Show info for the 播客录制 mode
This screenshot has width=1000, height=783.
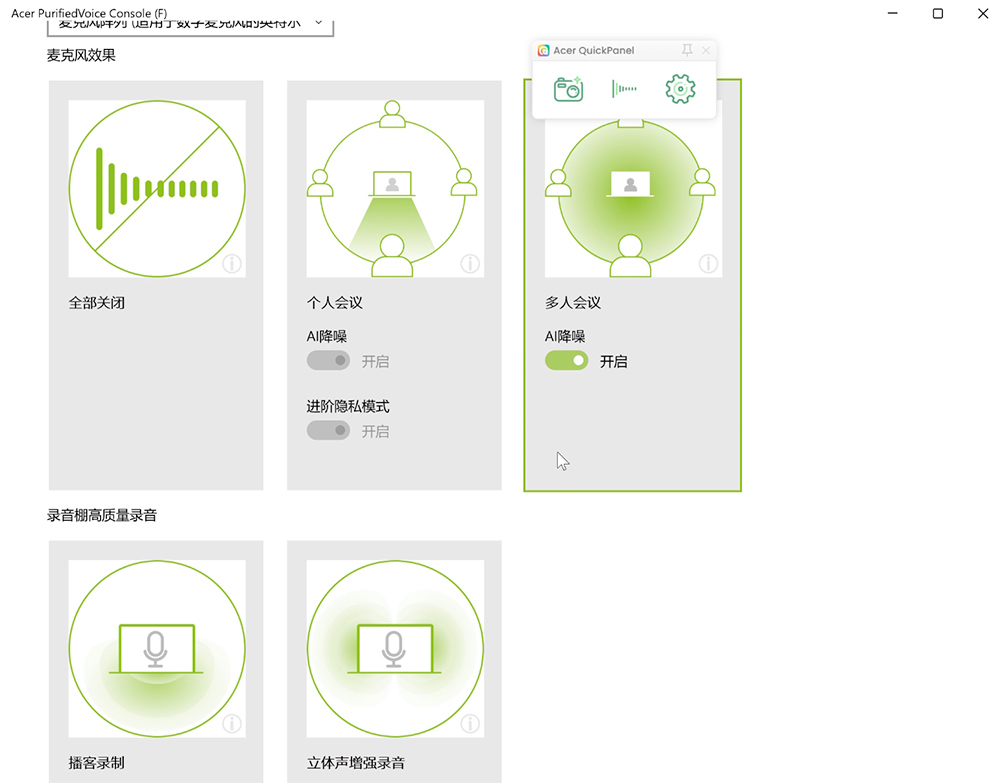click(232, 724)
